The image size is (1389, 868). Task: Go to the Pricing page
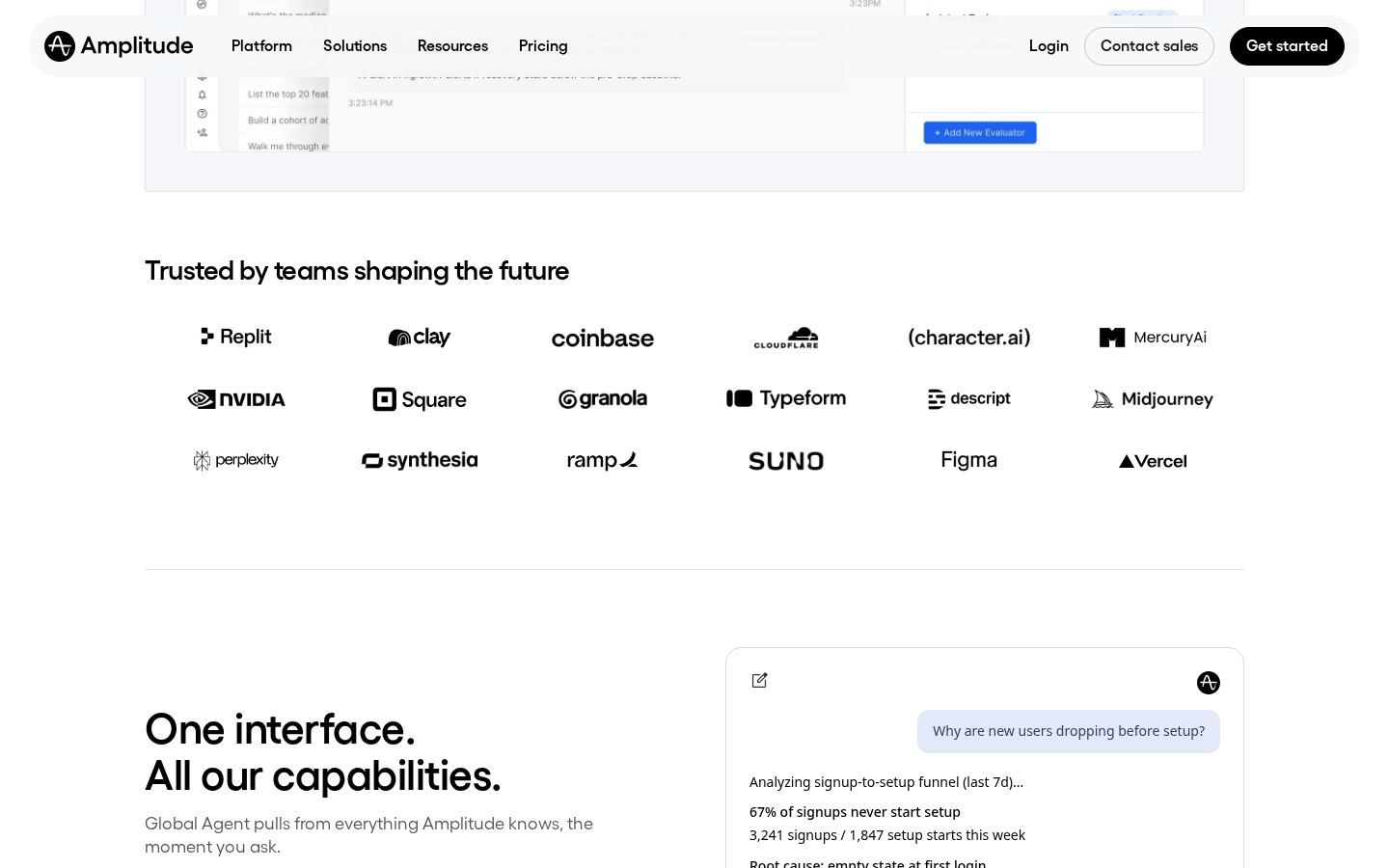pos(543,46)
